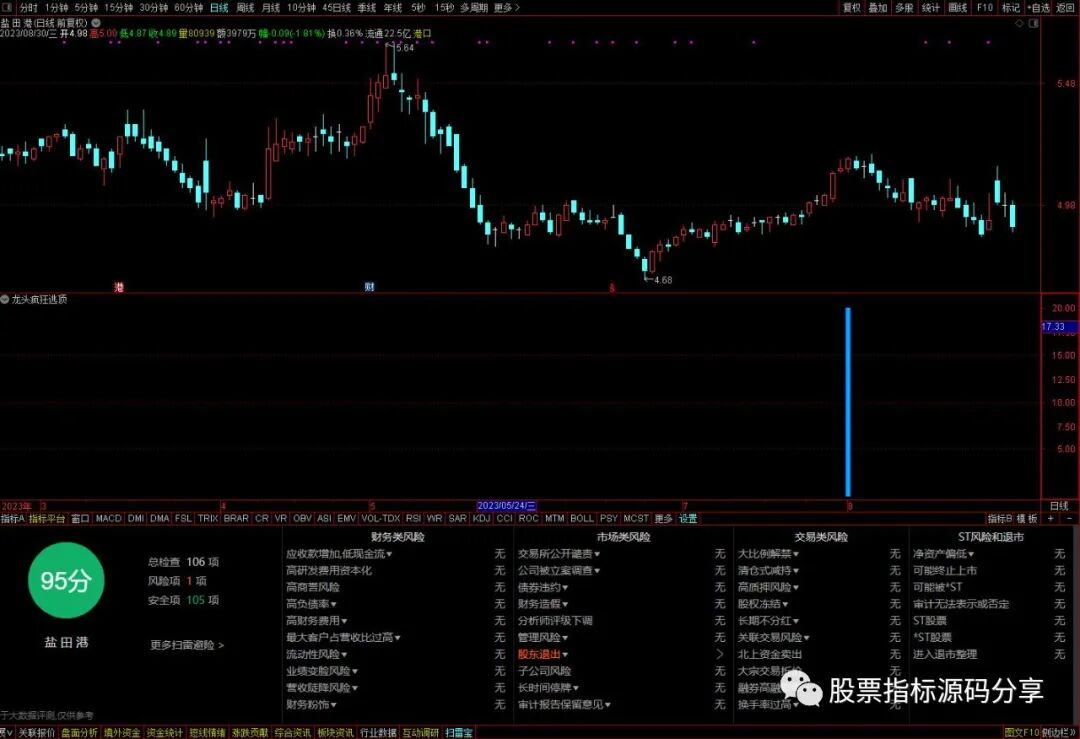The width and height of the screenshot is (1080, 739).
Task: Open F10 company info
Action: point(984,8)
